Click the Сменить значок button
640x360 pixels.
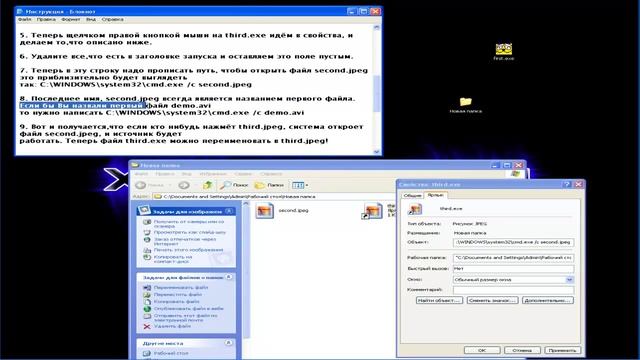click(492, 300)
